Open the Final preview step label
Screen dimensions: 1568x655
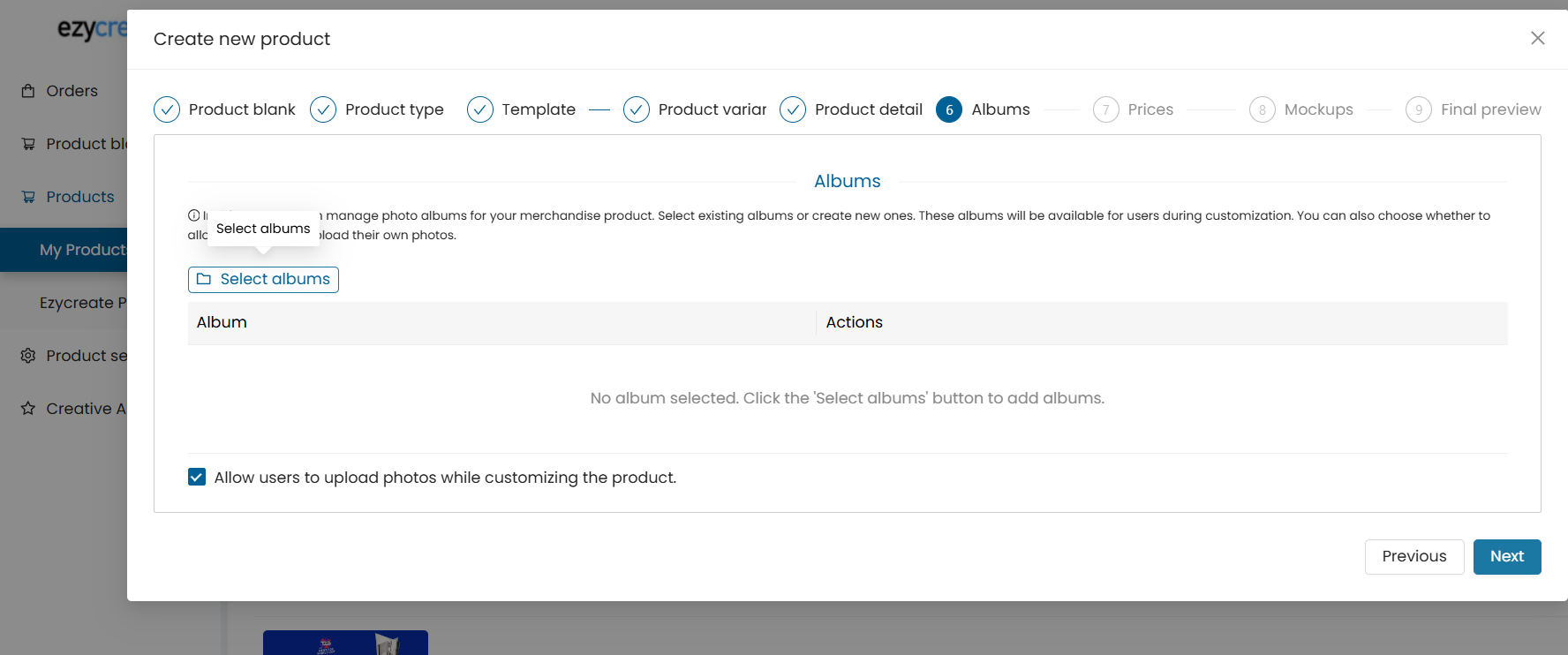tap(1491, 109)
